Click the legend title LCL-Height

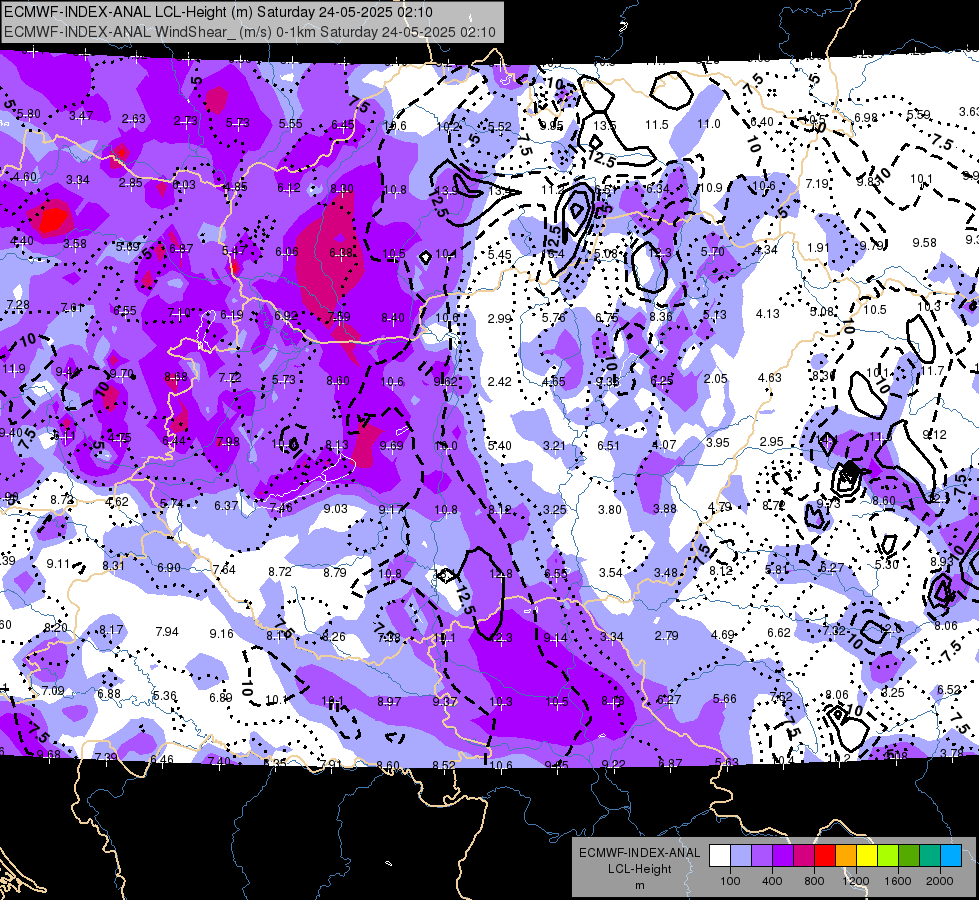point(639,869)
